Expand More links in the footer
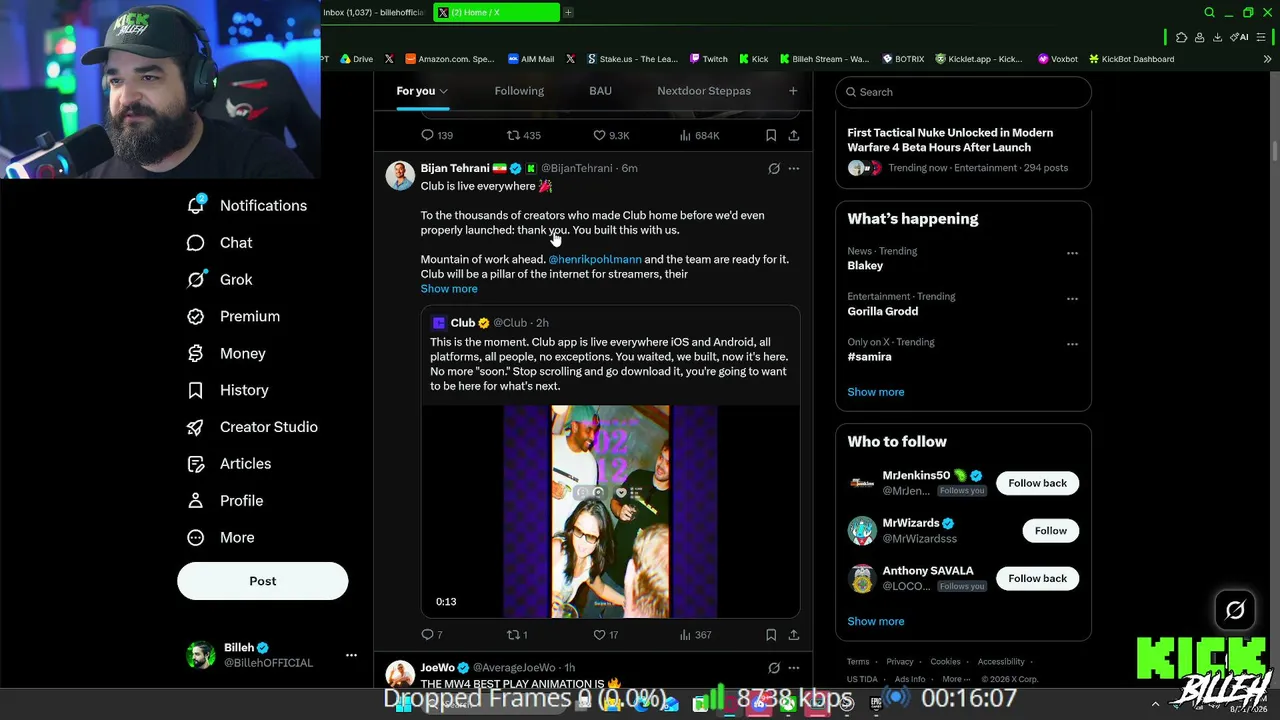The width and height of the screenshot is (1280, 720). (955, 679)
